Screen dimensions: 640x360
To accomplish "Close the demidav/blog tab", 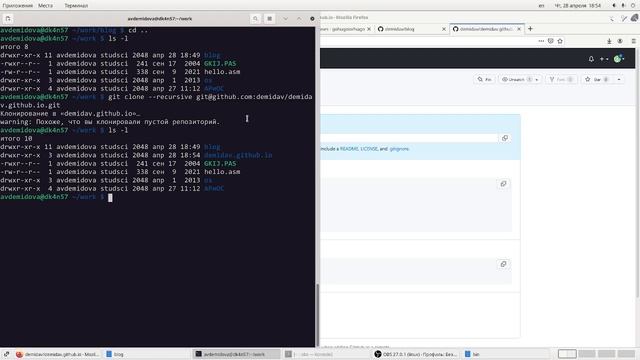I will coord(444,29).
